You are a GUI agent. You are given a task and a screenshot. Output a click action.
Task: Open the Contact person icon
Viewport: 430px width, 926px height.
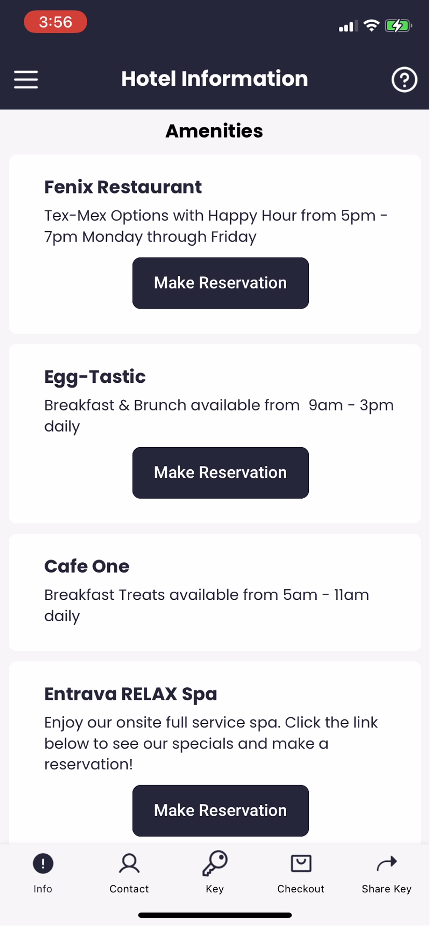[129, 864]
